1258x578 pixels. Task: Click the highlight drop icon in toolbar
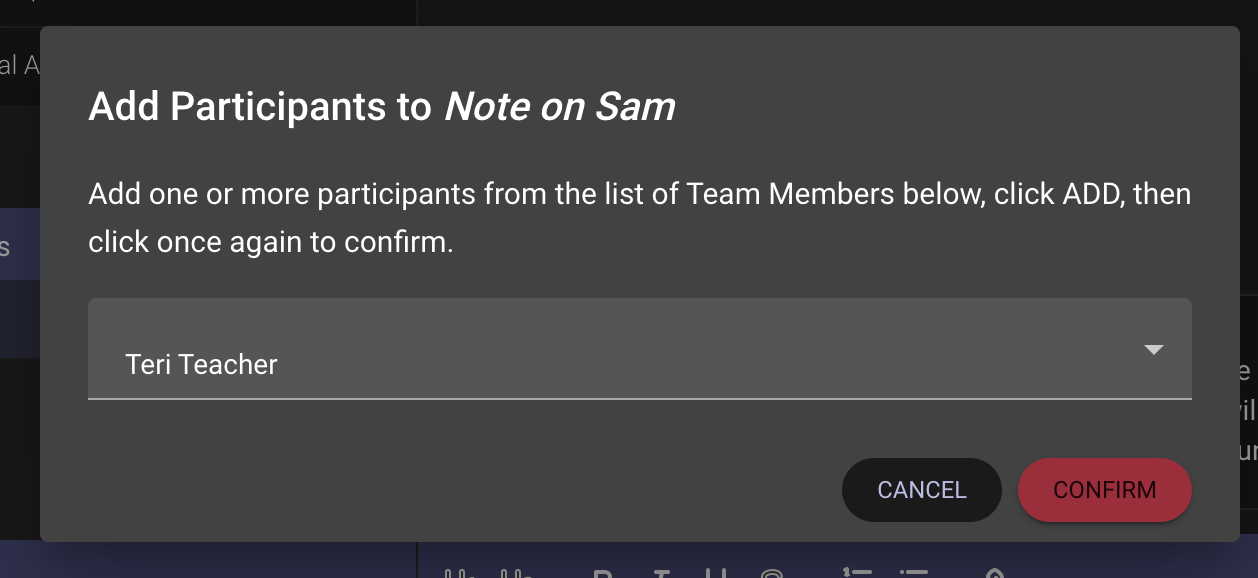tap(995, 574)
